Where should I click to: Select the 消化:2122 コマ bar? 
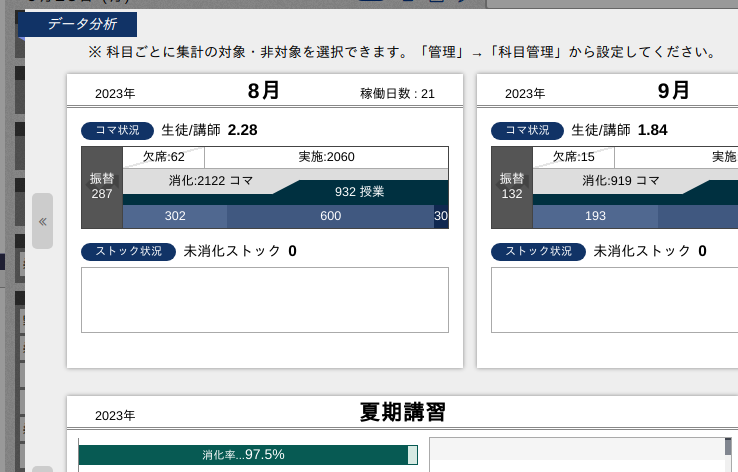(x=200, y=181)
